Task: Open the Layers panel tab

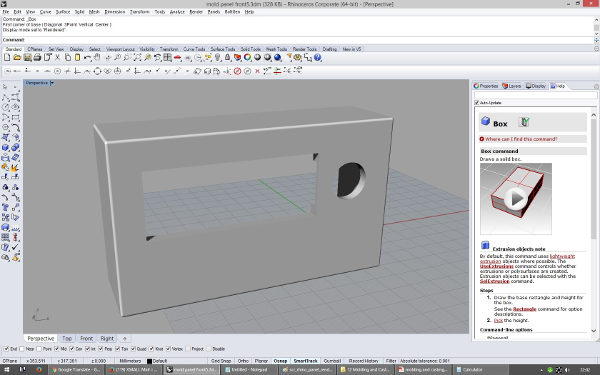Action: (x=512, y=86)
